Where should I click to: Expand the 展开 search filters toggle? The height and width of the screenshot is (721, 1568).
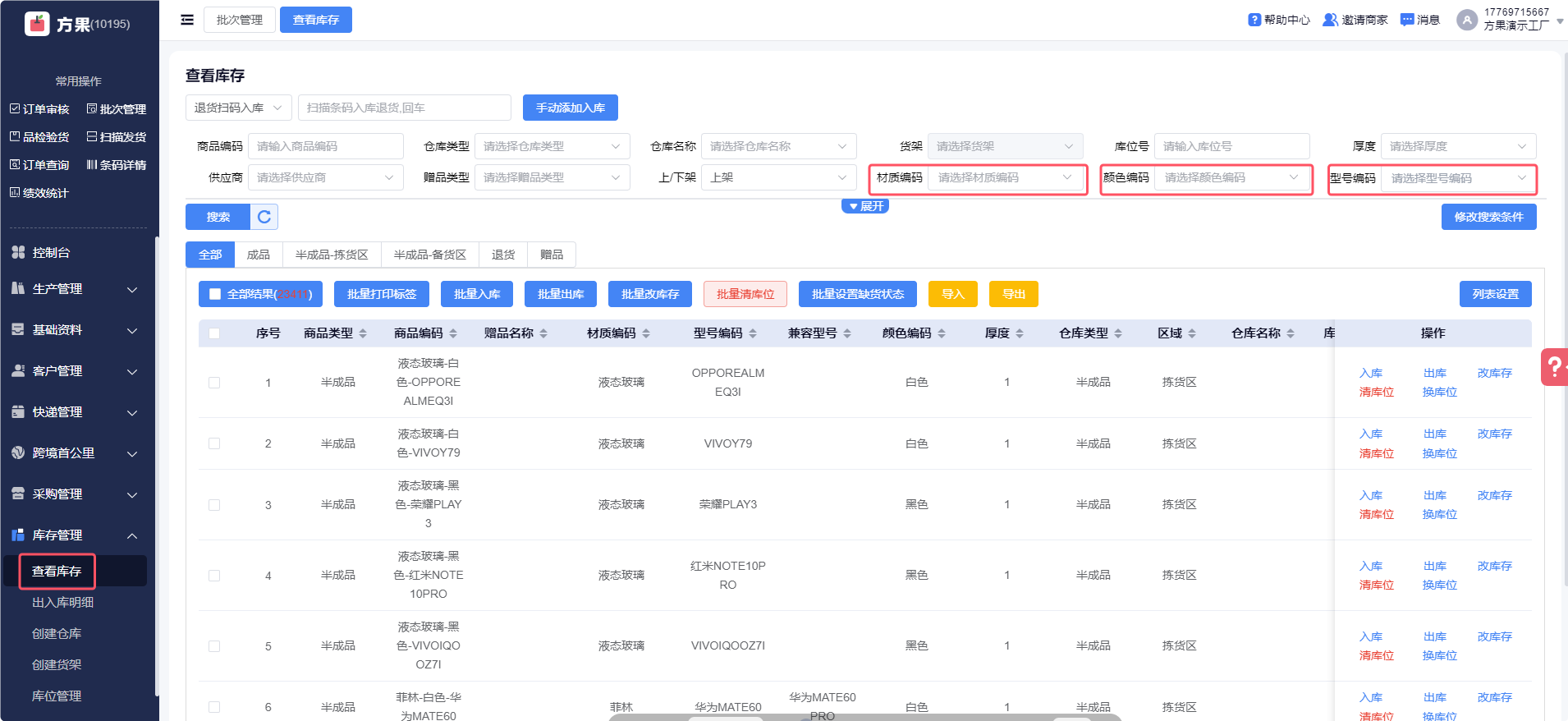[865, 206]
